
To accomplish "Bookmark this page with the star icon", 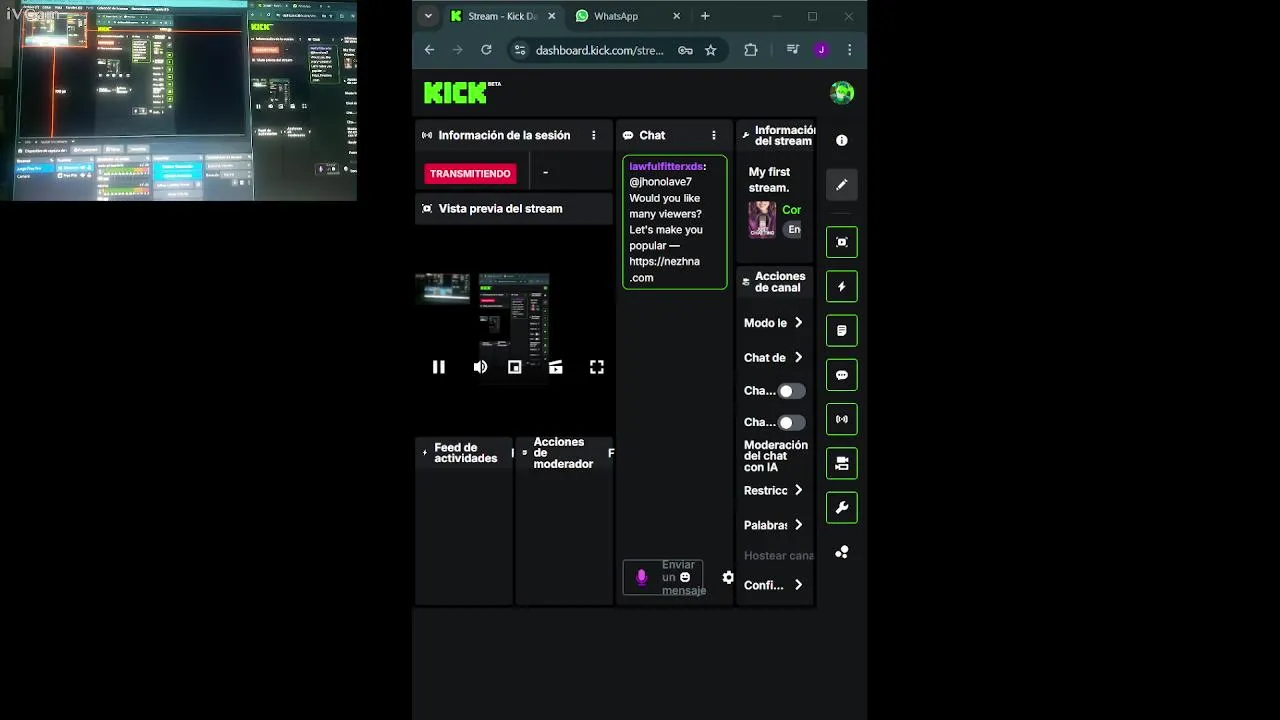I will [711, 50].
